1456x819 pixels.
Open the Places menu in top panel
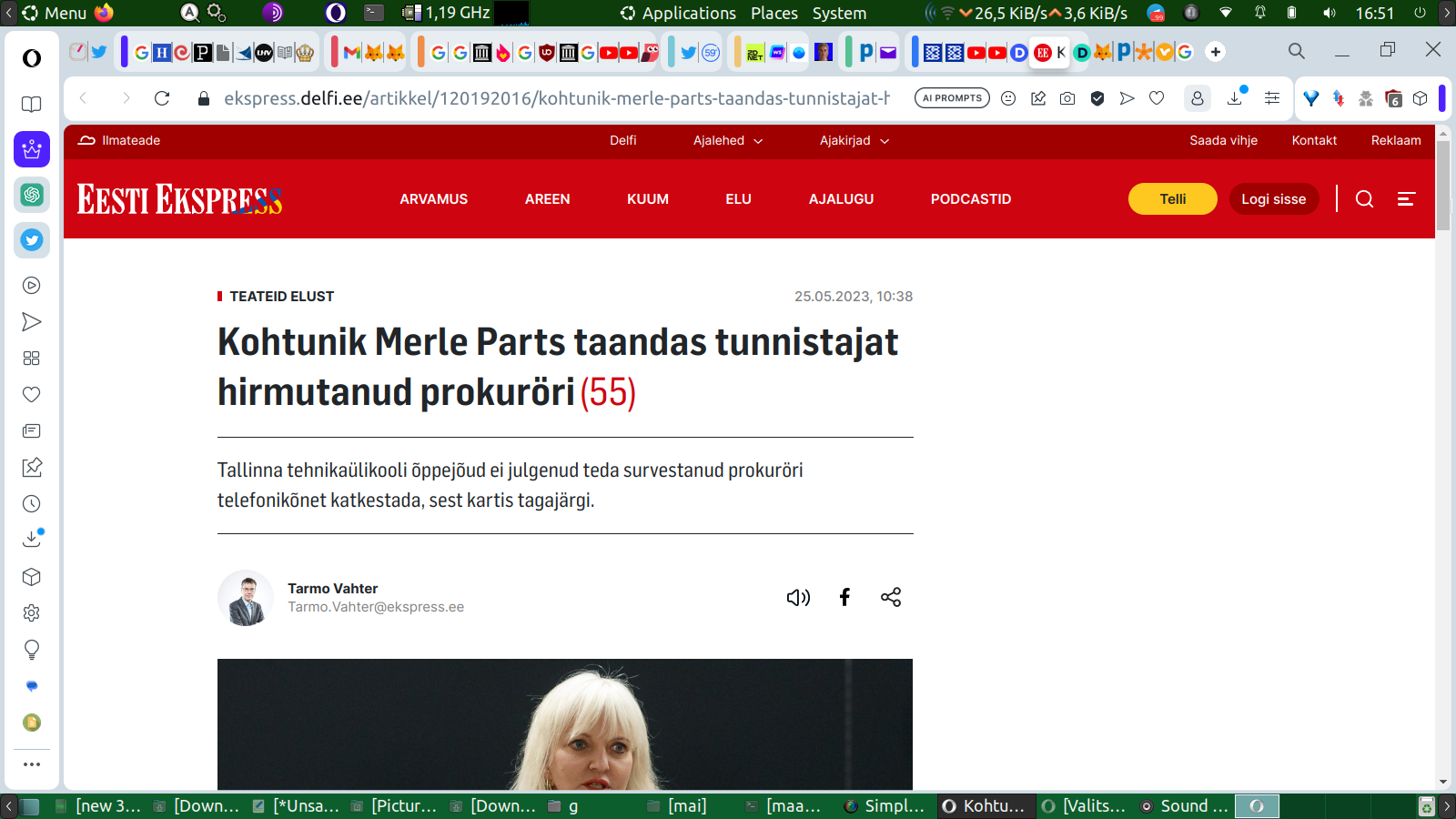pos(774,13)
